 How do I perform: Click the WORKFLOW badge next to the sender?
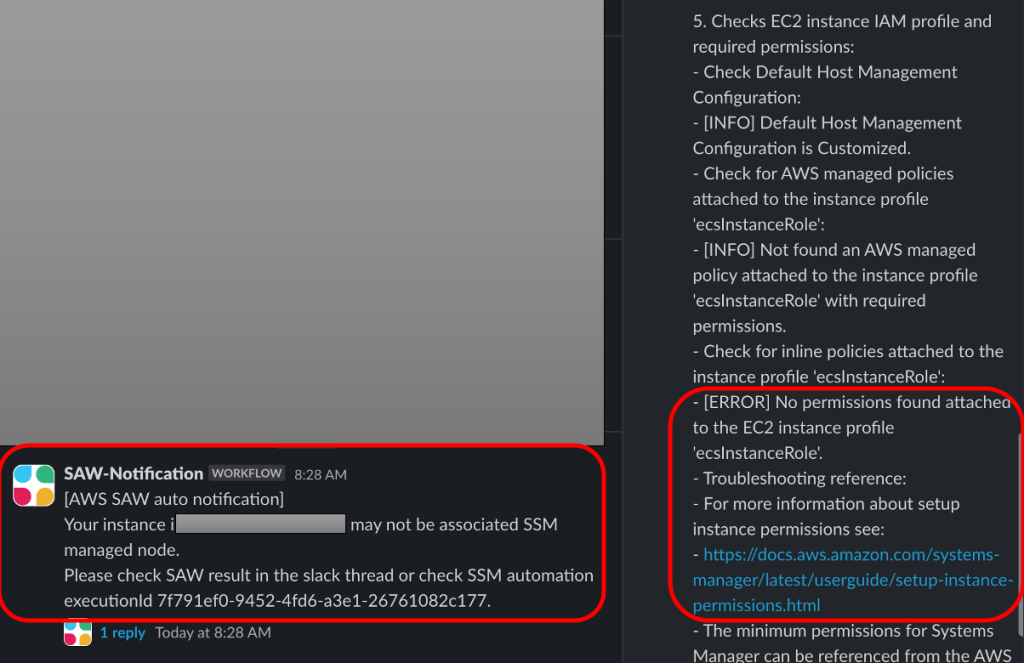pyautogui.click(x=247, y=473)
